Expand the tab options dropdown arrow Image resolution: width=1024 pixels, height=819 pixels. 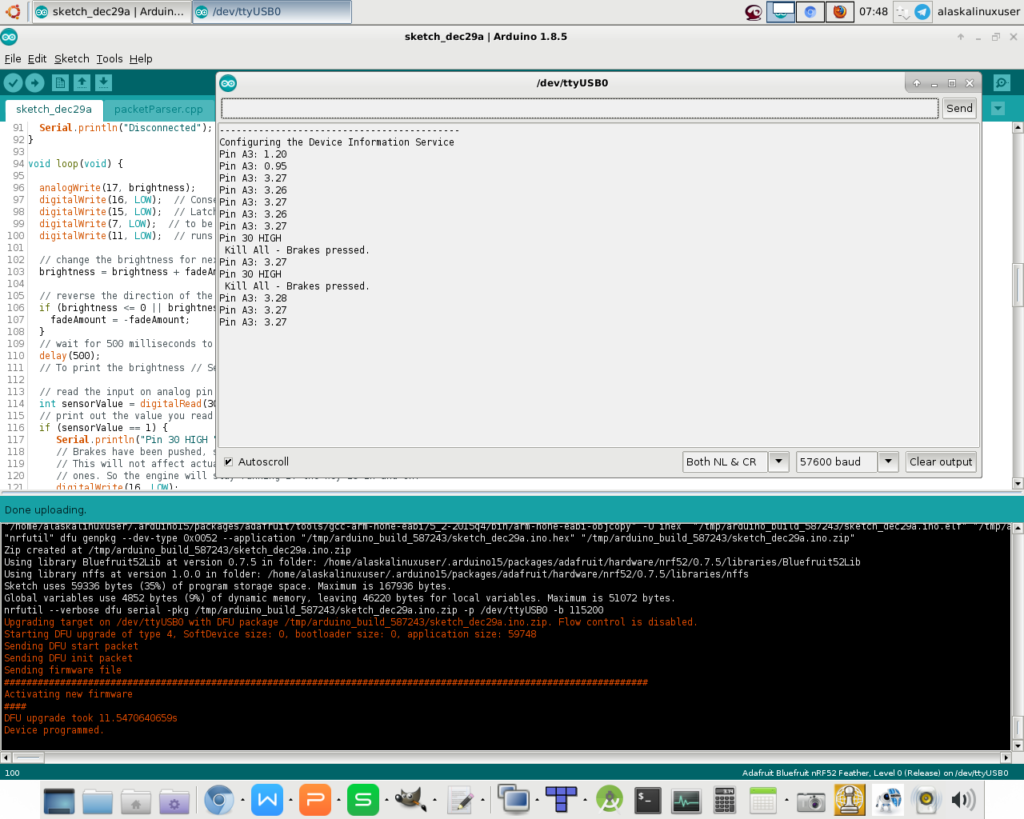pos(997,108)
